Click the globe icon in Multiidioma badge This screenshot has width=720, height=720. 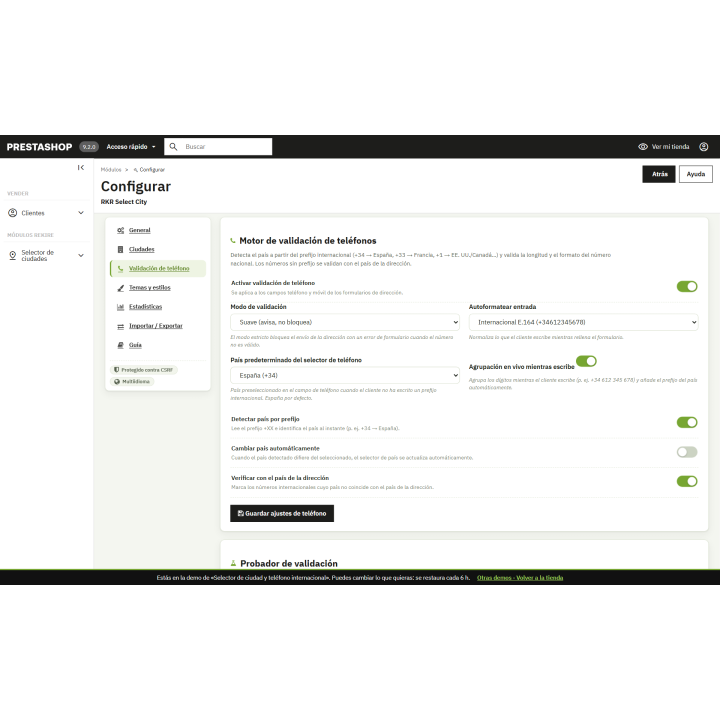coord(117,382)
